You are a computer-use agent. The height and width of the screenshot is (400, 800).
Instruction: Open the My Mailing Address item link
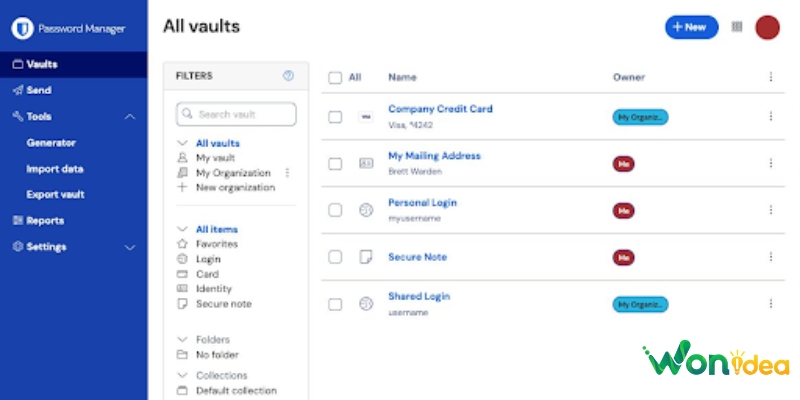[434, 156]
